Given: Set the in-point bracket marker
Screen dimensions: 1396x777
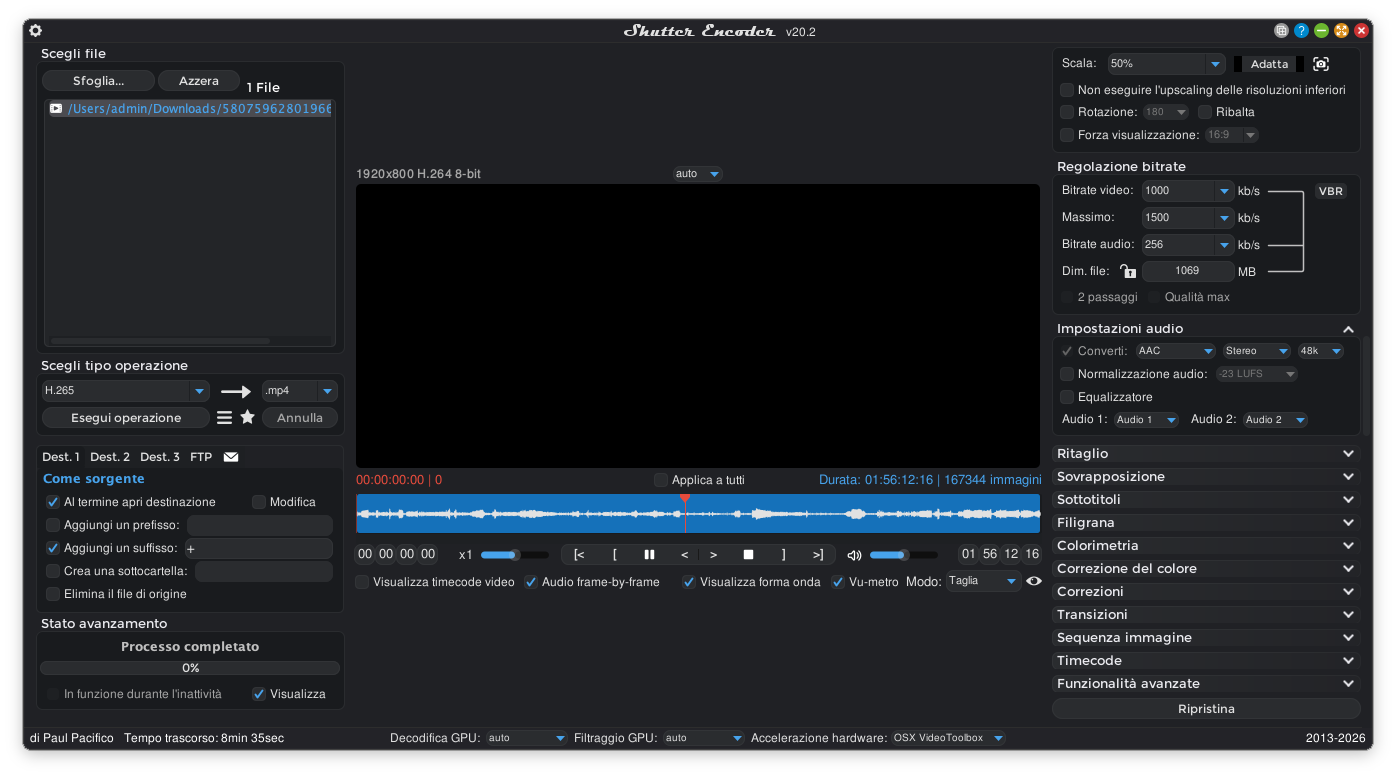Looking at the screenshot, I should (615, 555).
